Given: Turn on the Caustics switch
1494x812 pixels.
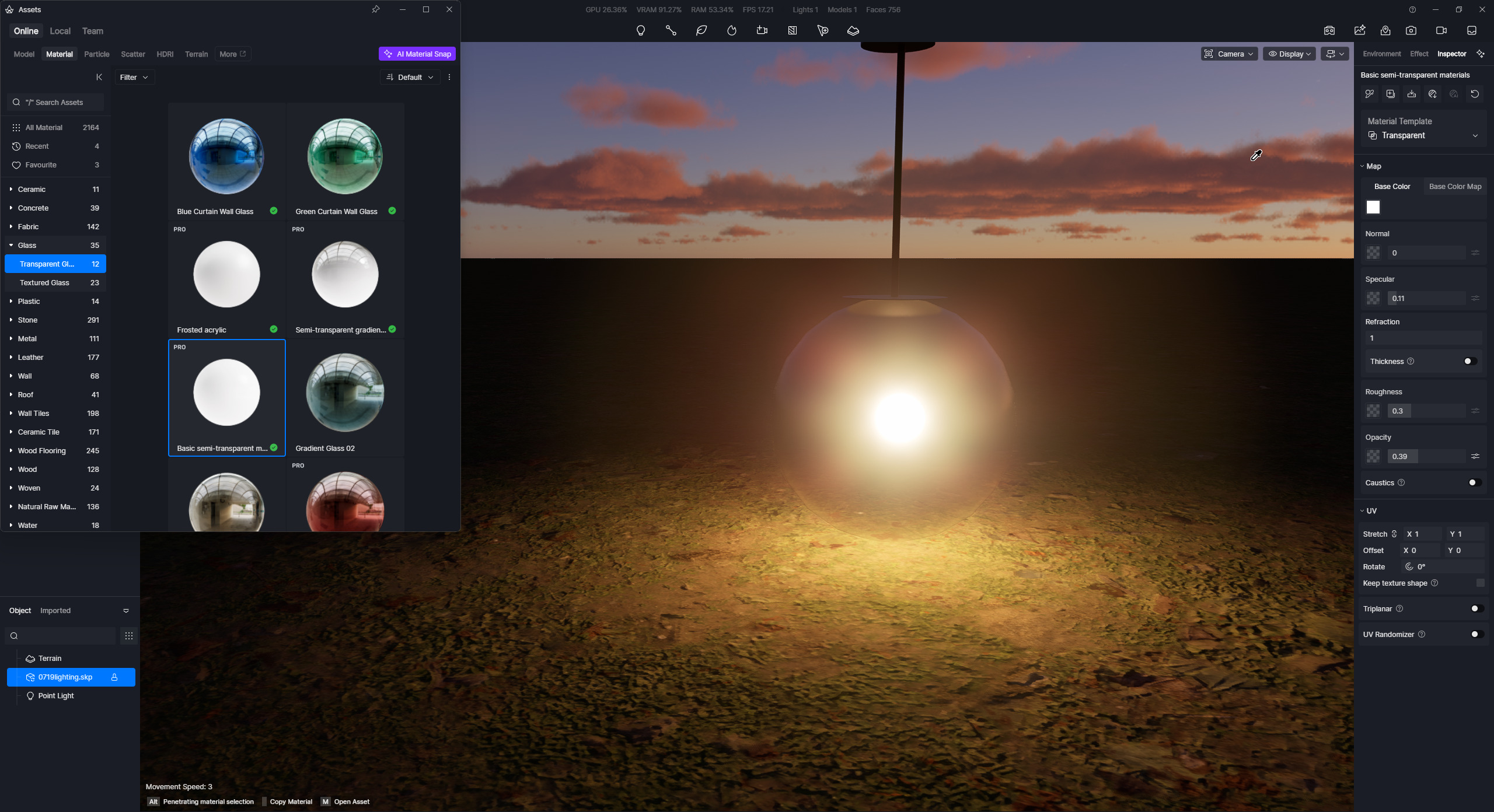Looking at the screenshot, I should pyautogui.click(x=1474, y=482).
